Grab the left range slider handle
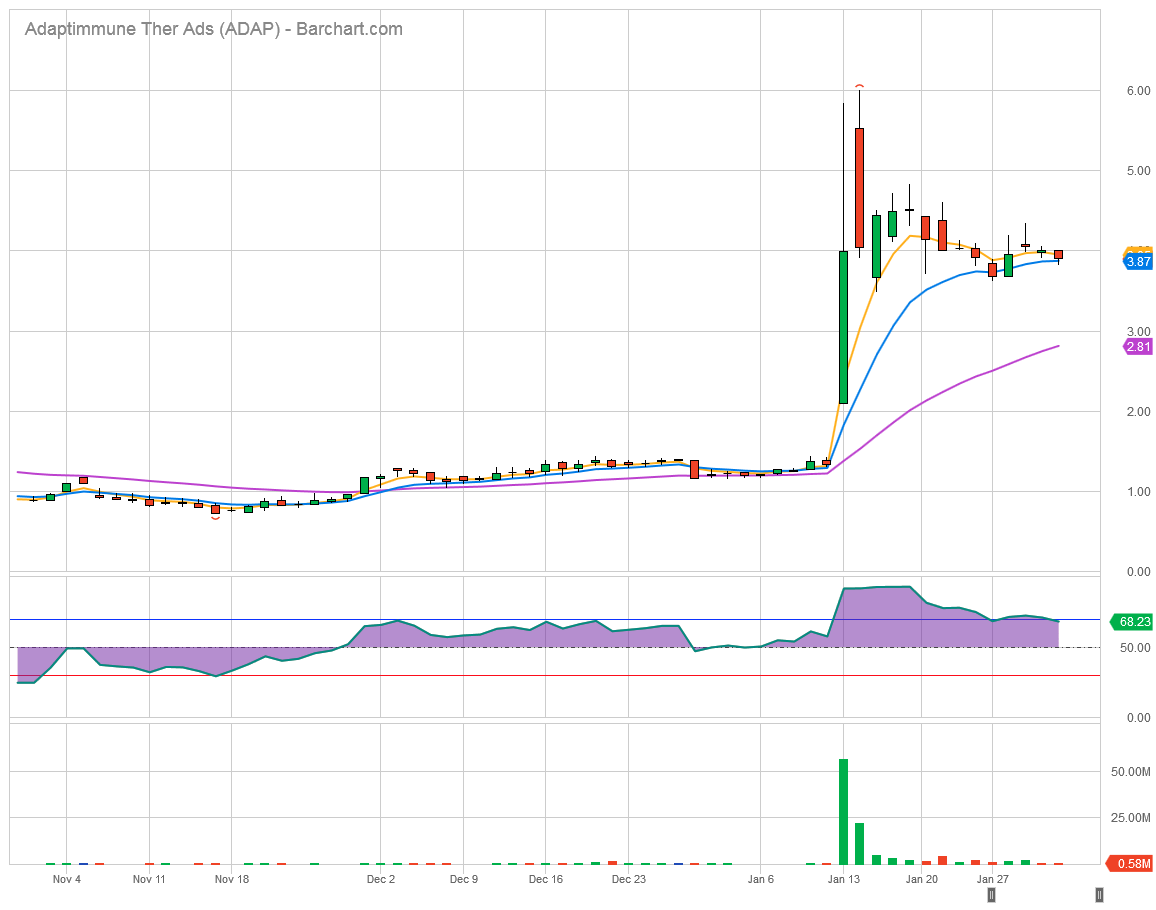This screenshot has height=910, width=1156. tap(991, 895)
